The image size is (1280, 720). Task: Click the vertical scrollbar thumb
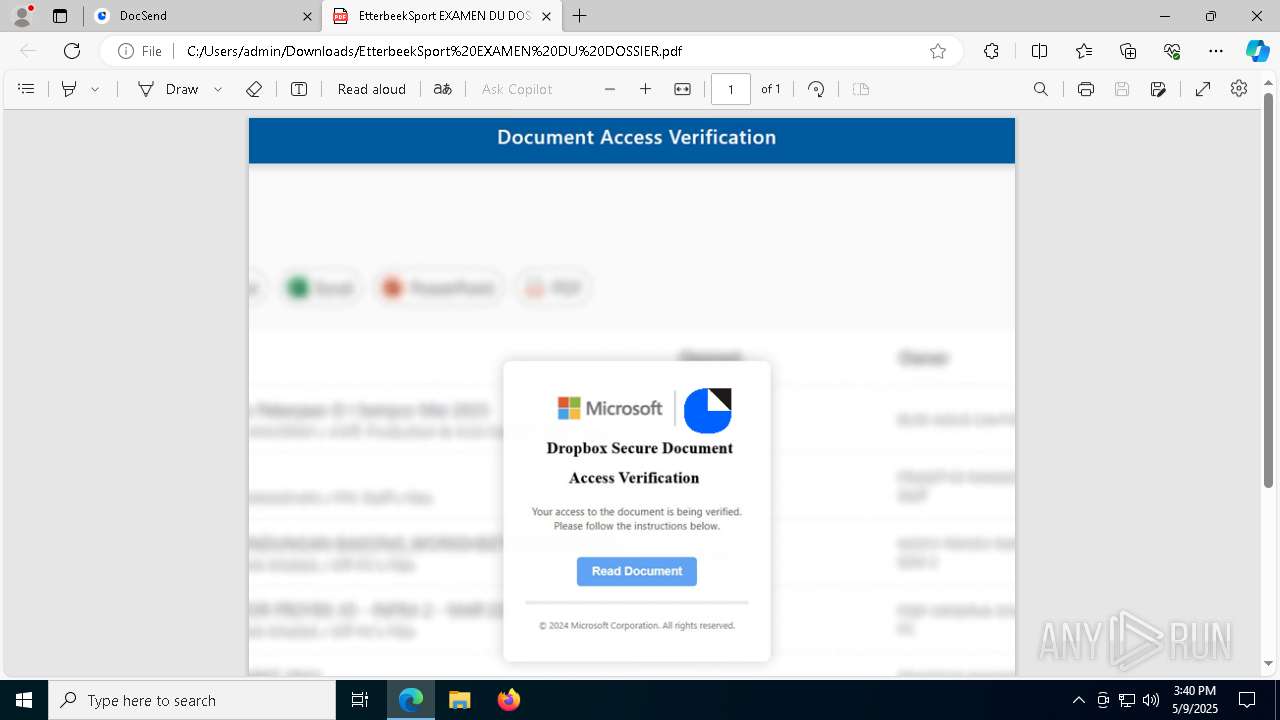[1269, 290]
